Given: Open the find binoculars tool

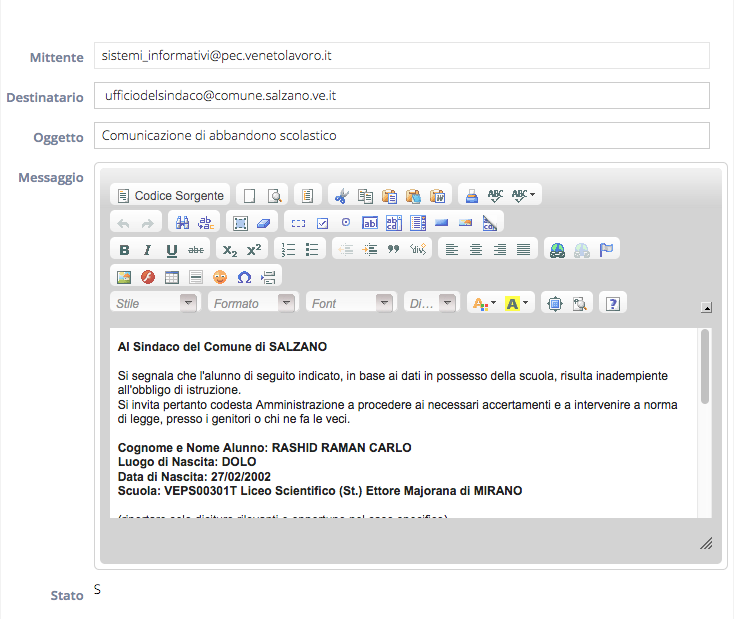Looking at the screenshot, I should [x=182, y=223].
